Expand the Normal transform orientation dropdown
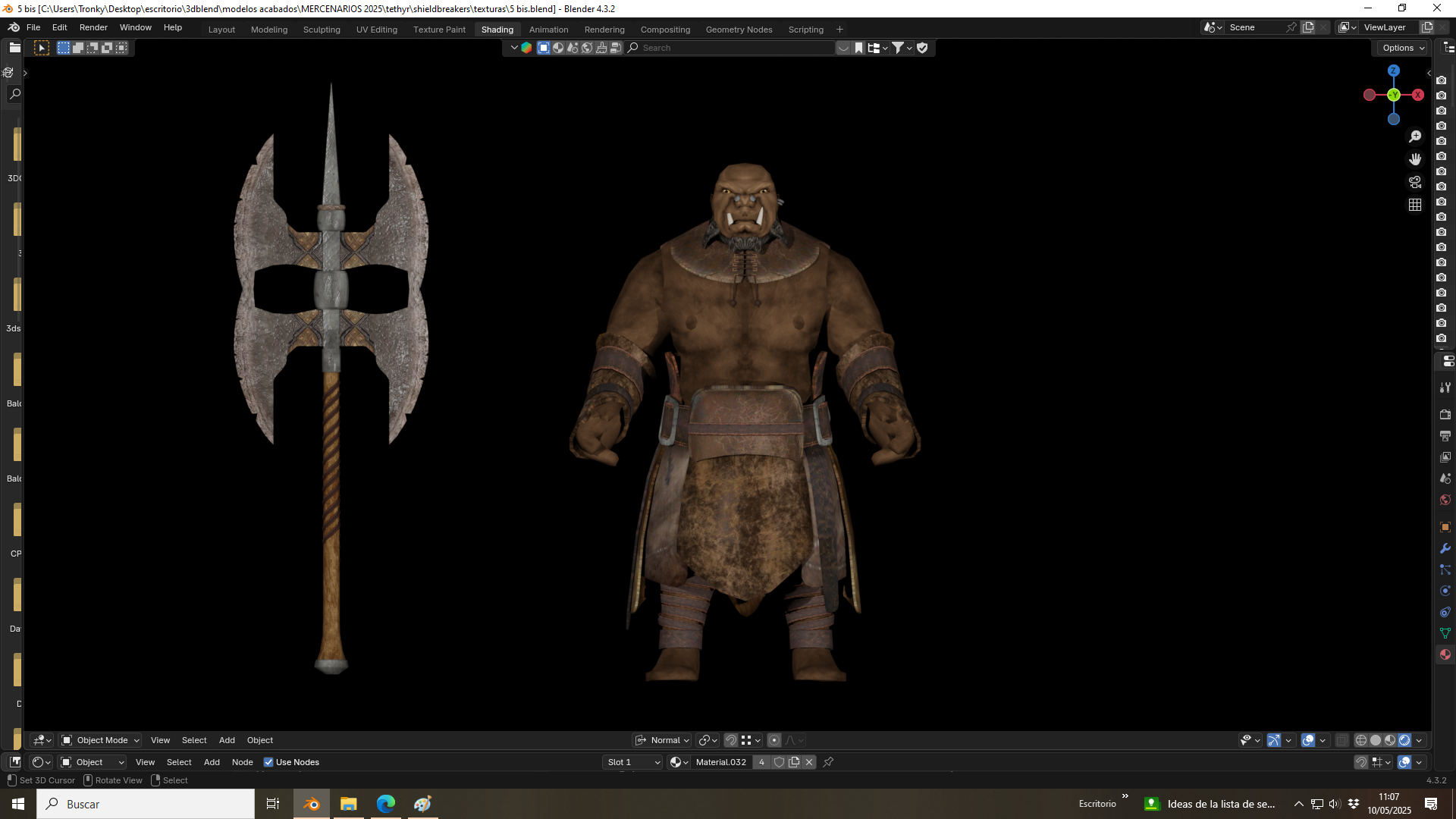This screenshot has width=1456, height=819. click(663, 740)
